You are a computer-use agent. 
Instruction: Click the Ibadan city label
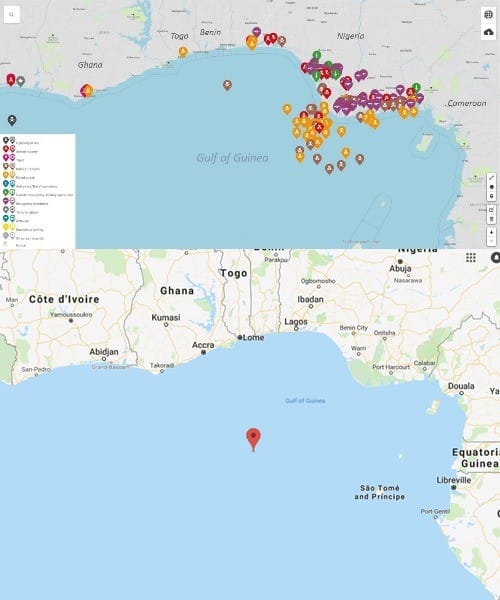coord(311,299)
